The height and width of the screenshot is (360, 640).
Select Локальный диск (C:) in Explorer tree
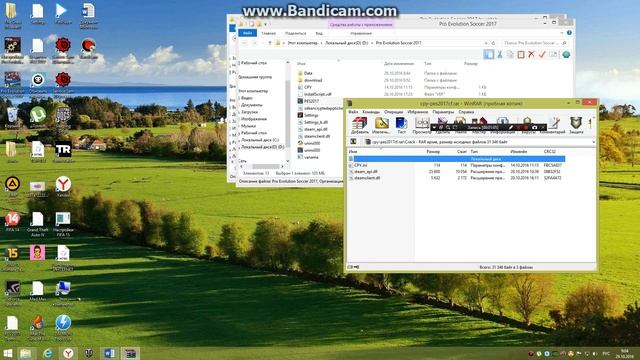coord(260,140)
